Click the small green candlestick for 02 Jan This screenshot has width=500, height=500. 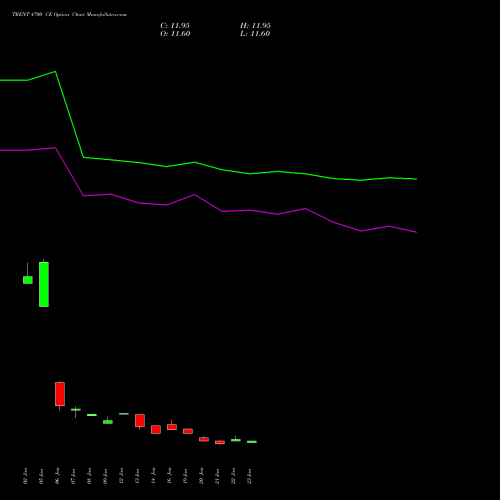pos(28,280)
